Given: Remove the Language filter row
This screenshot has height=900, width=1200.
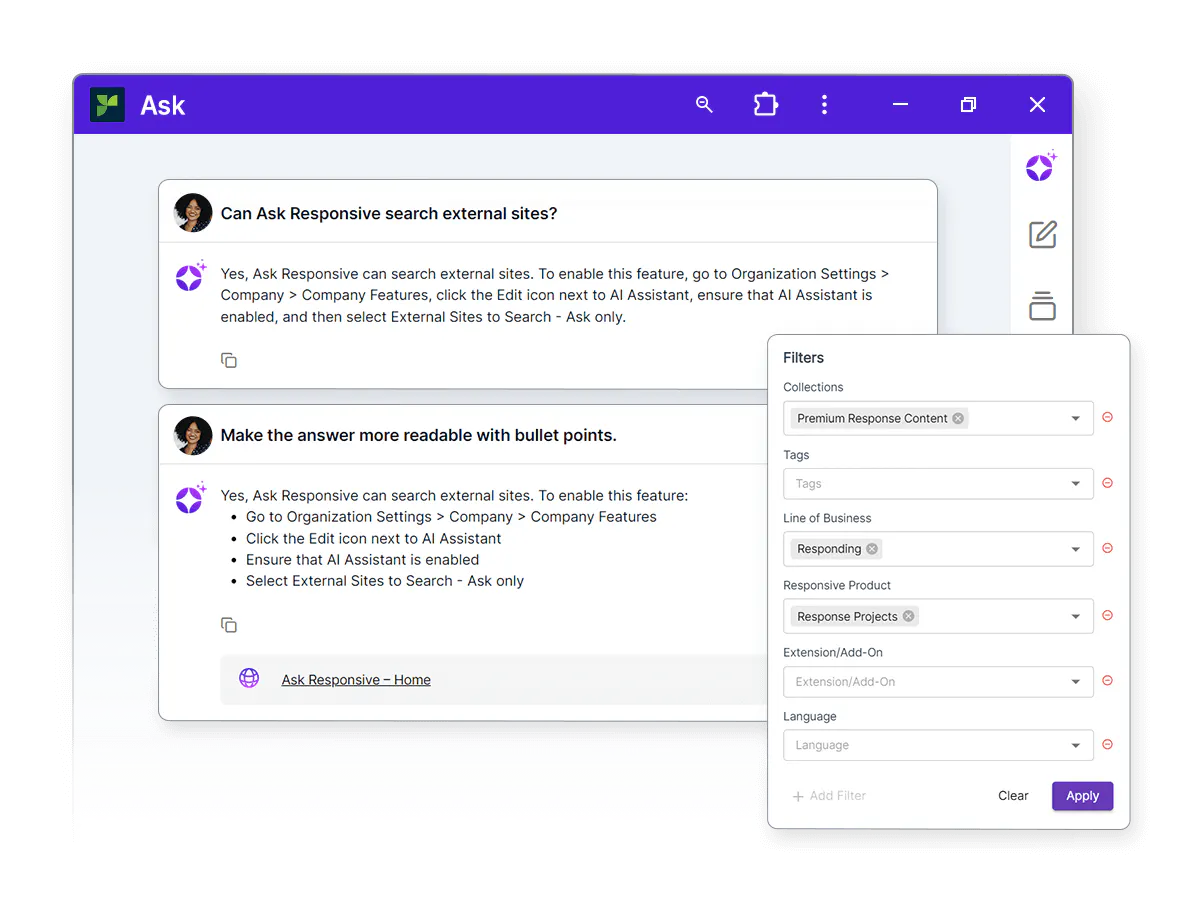Looking at the screenshot, I should 1107,745.
